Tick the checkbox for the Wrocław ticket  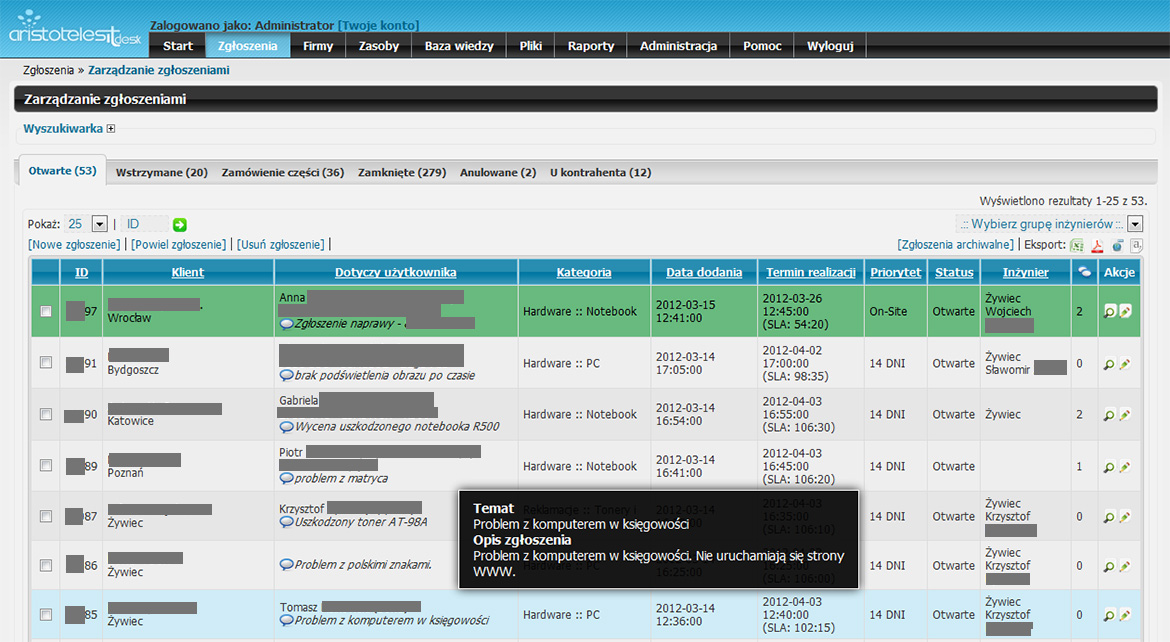click(x=46, y=311)
